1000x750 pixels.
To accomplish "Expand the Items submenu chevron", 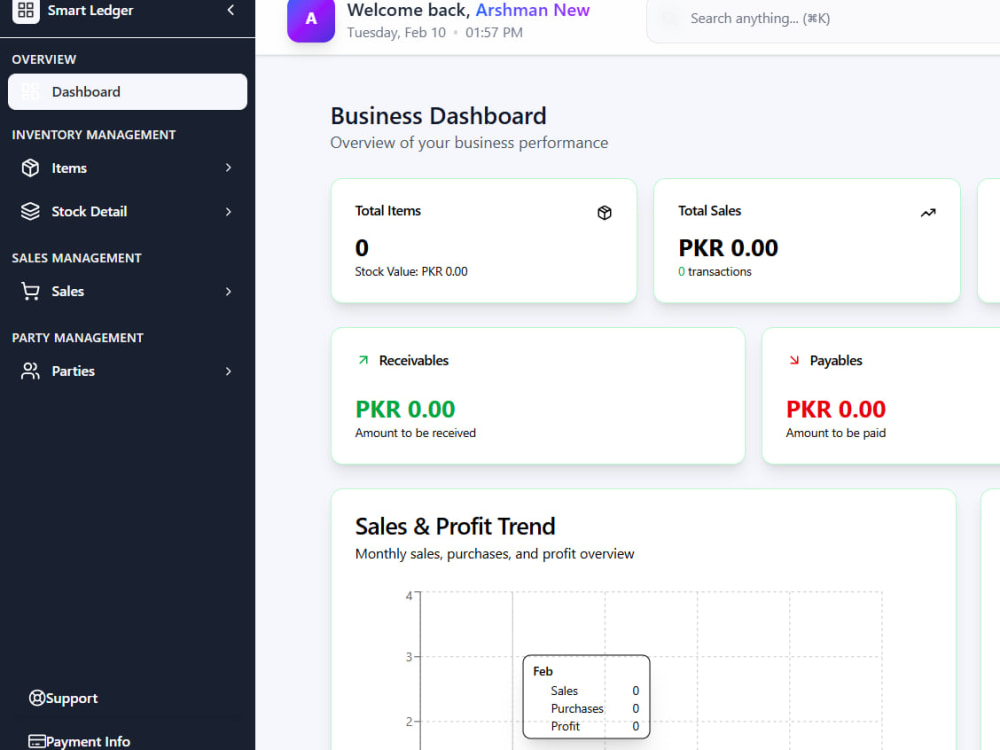I will click(x=228, y=168).
